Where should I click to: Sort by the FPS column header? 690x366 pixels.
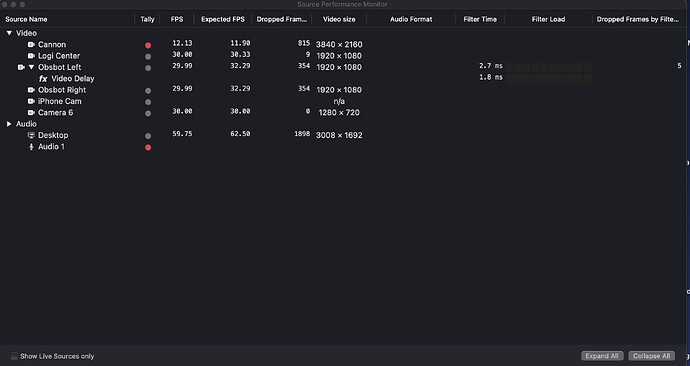177,19
